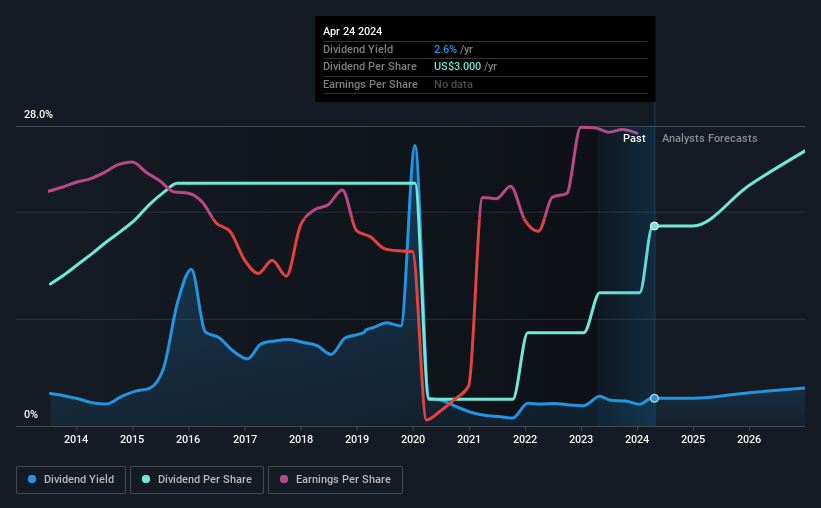Click the US$3.000 dividend per share value

point(457,67)
